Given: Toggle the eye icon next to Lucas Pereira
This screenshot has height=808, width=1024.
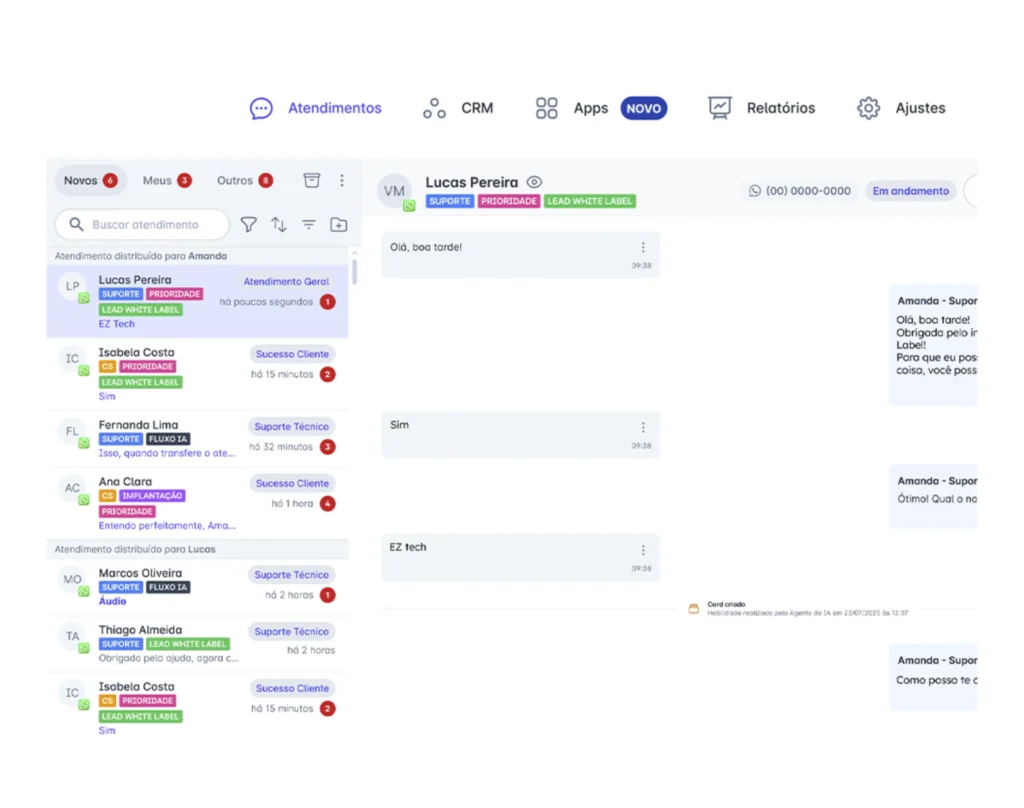Looking at the screenshot, I should point(535,182).
